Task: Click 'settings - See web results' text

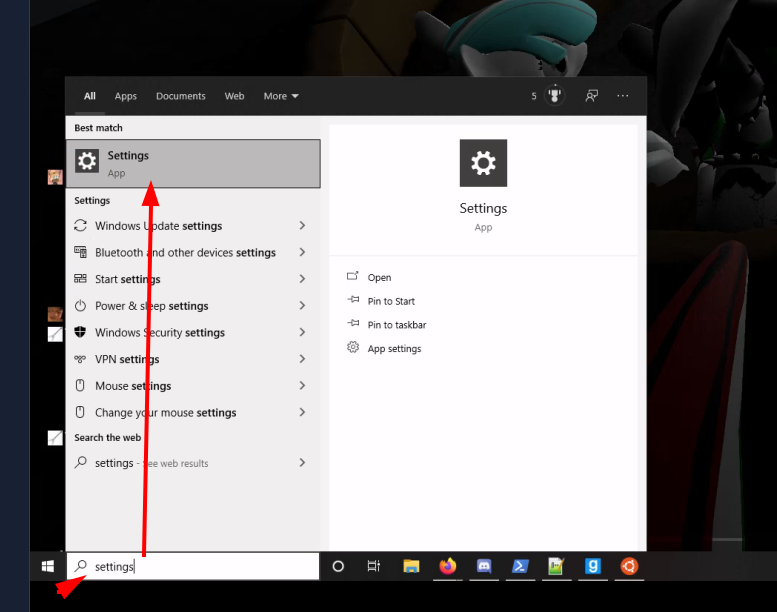Action: pos(151,463)
